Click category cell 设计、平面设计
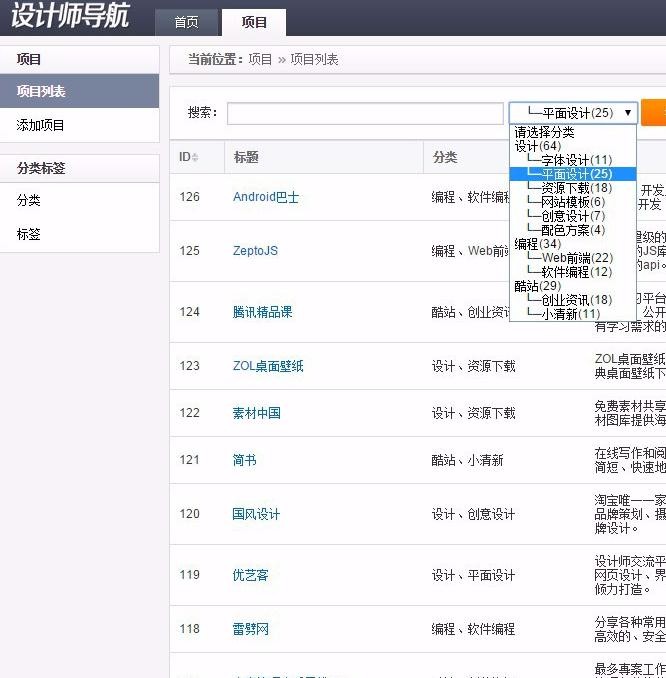The width and height of the screenshot is (666, 678). click(474, 575)
